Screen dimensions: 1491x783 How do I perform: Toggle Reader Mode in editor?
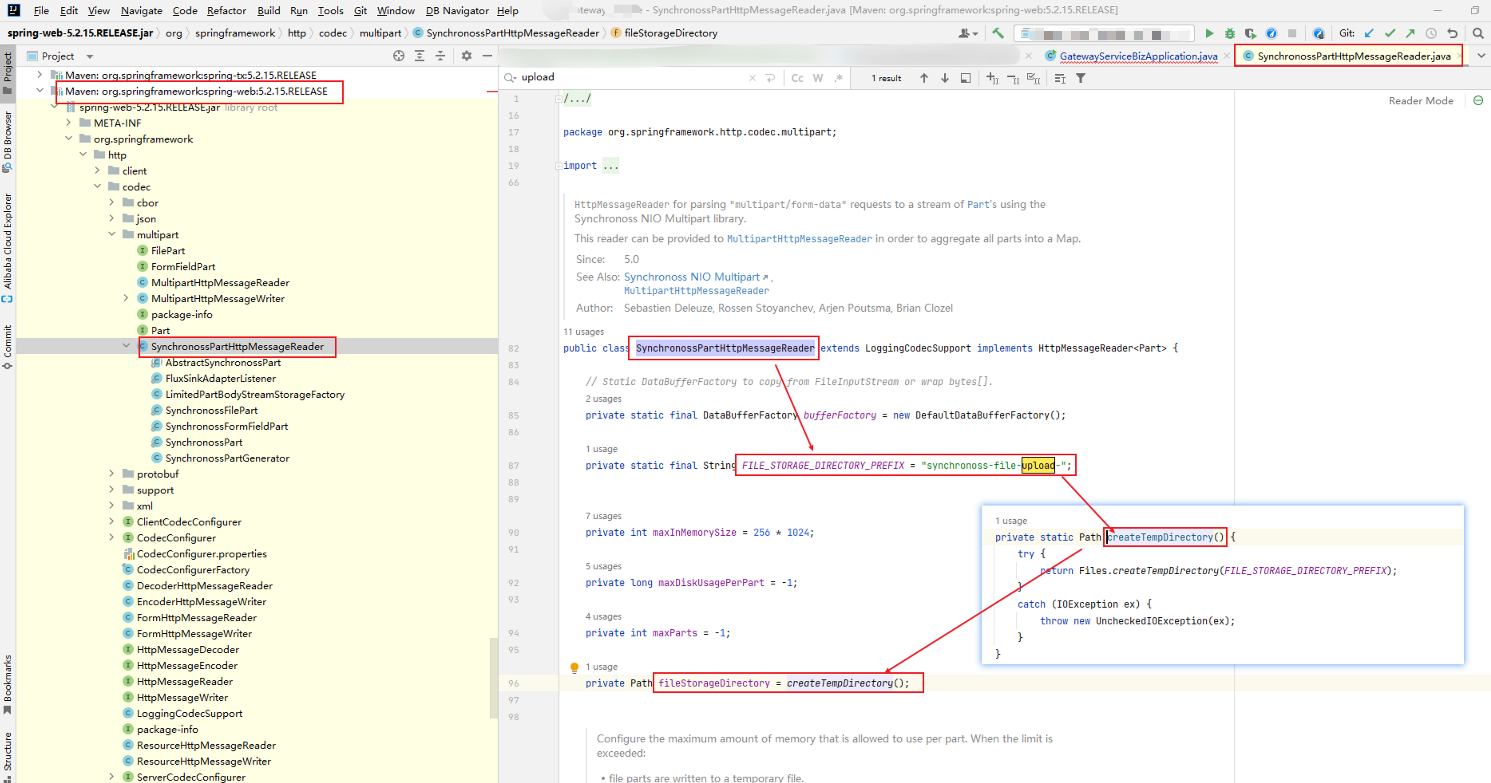point(1421,100)
